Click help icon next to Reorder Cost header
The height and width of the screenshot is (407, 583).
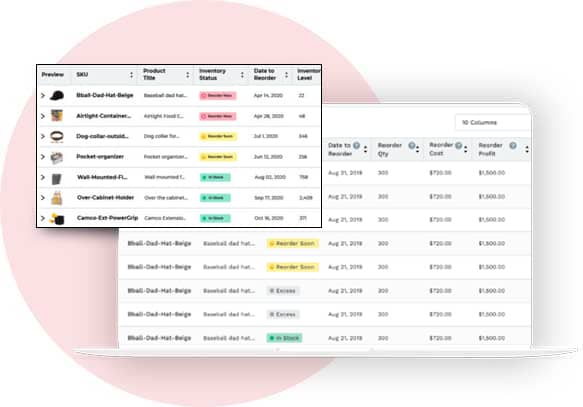point(459,145)
